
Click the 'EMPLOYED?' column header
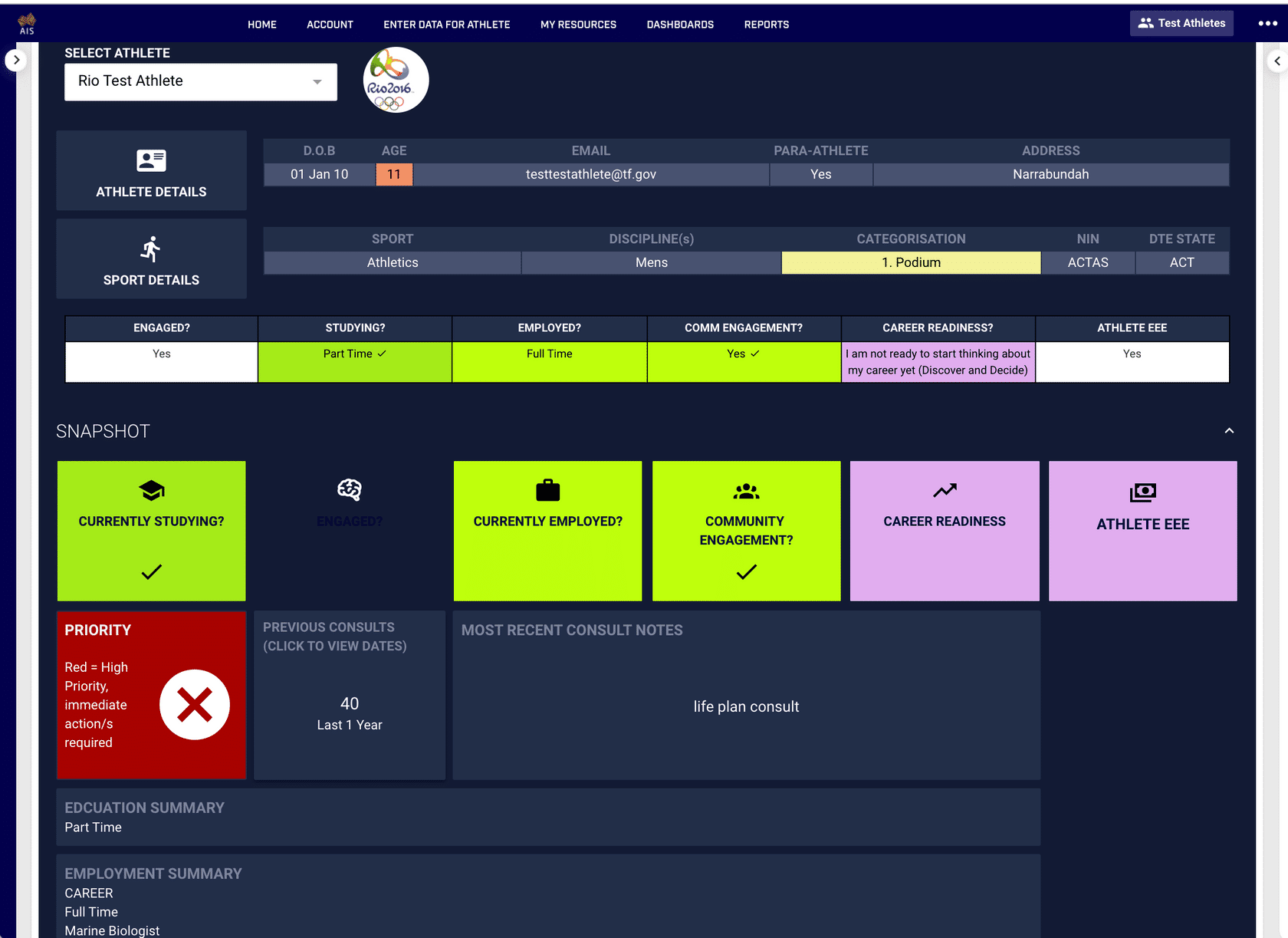pyautogui.click(x=550, y=327)
